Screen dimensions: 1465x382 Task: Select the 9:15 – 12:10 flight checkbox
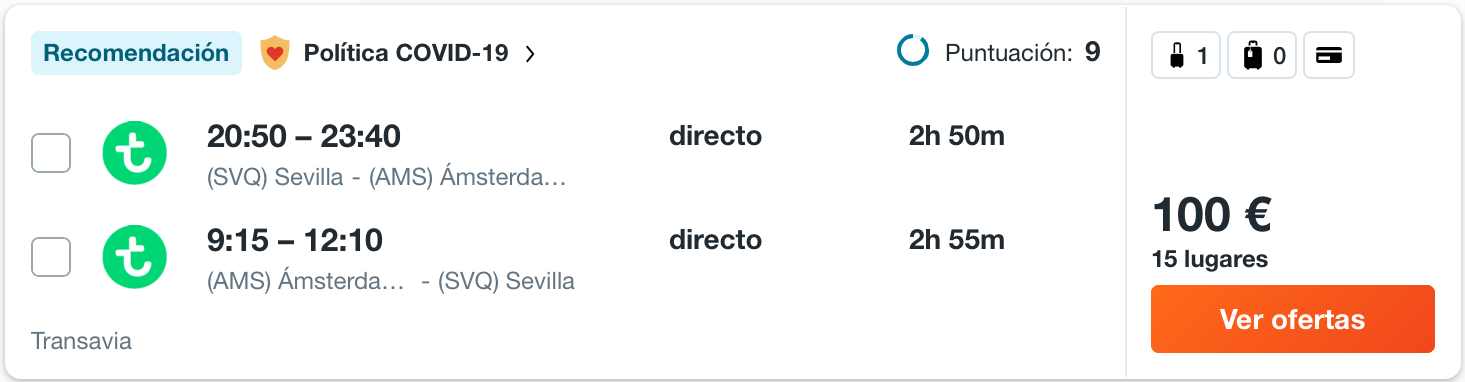(51, 257)
